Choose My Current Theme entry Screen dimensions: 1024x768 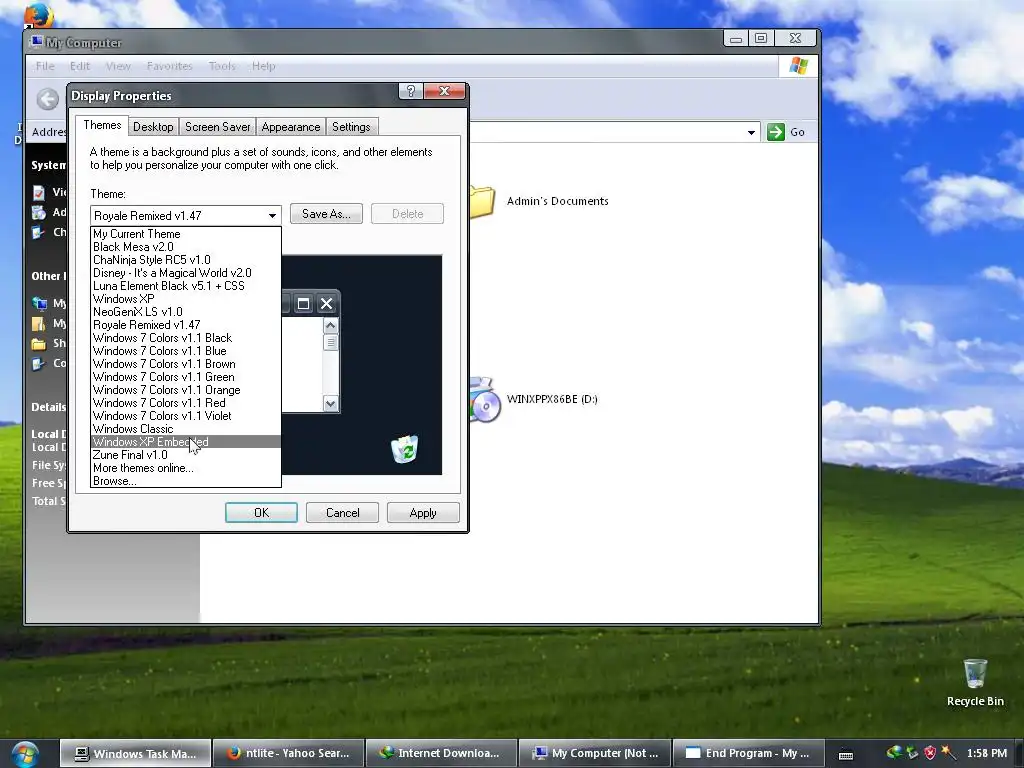[x=186, y=234]
